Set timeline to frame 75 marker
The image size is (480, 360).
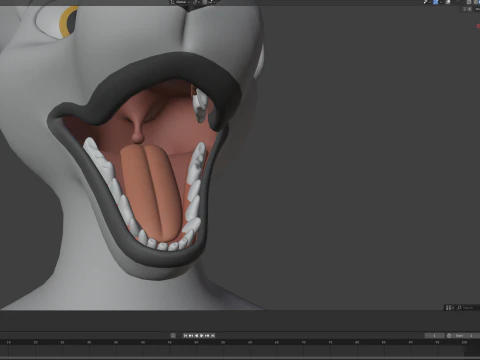330,342
